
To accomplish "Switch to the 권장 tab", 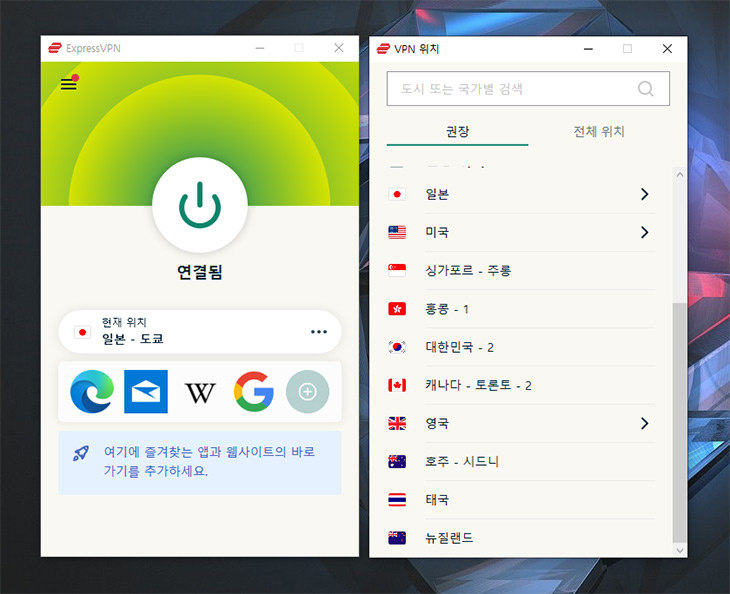I will 457,132.
